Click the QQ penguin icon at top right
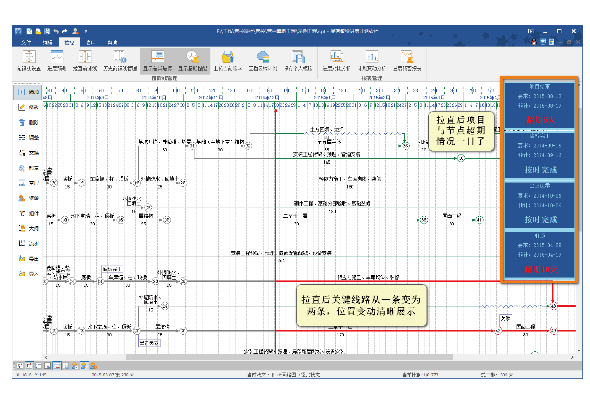590x400 pixels. pos(534,42)
